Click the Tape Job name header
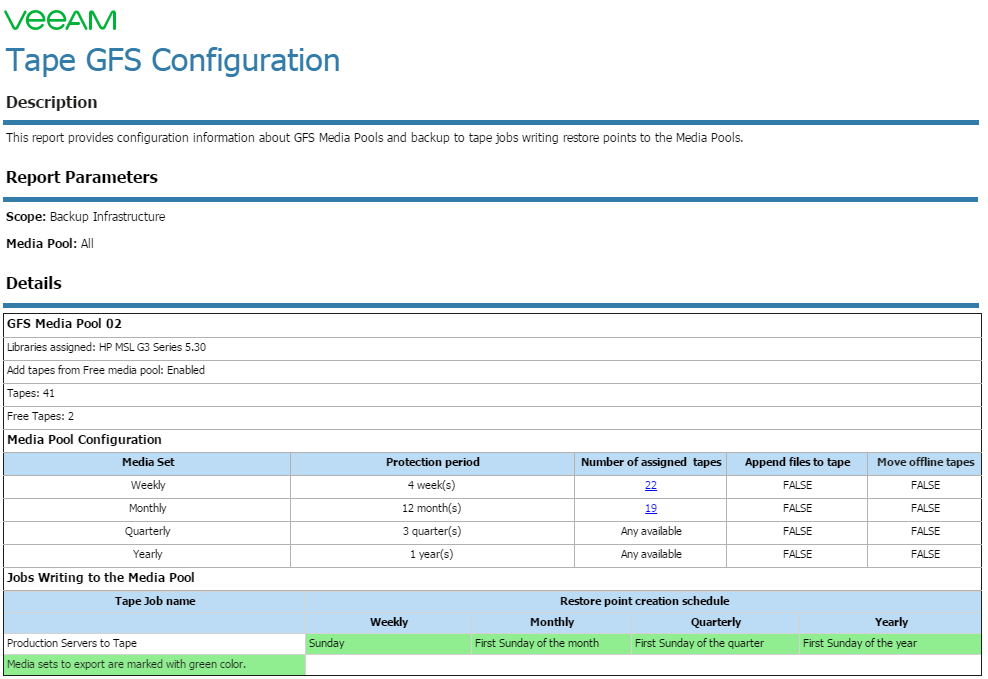Screen dimensions: 988x679 pos(155,602)
